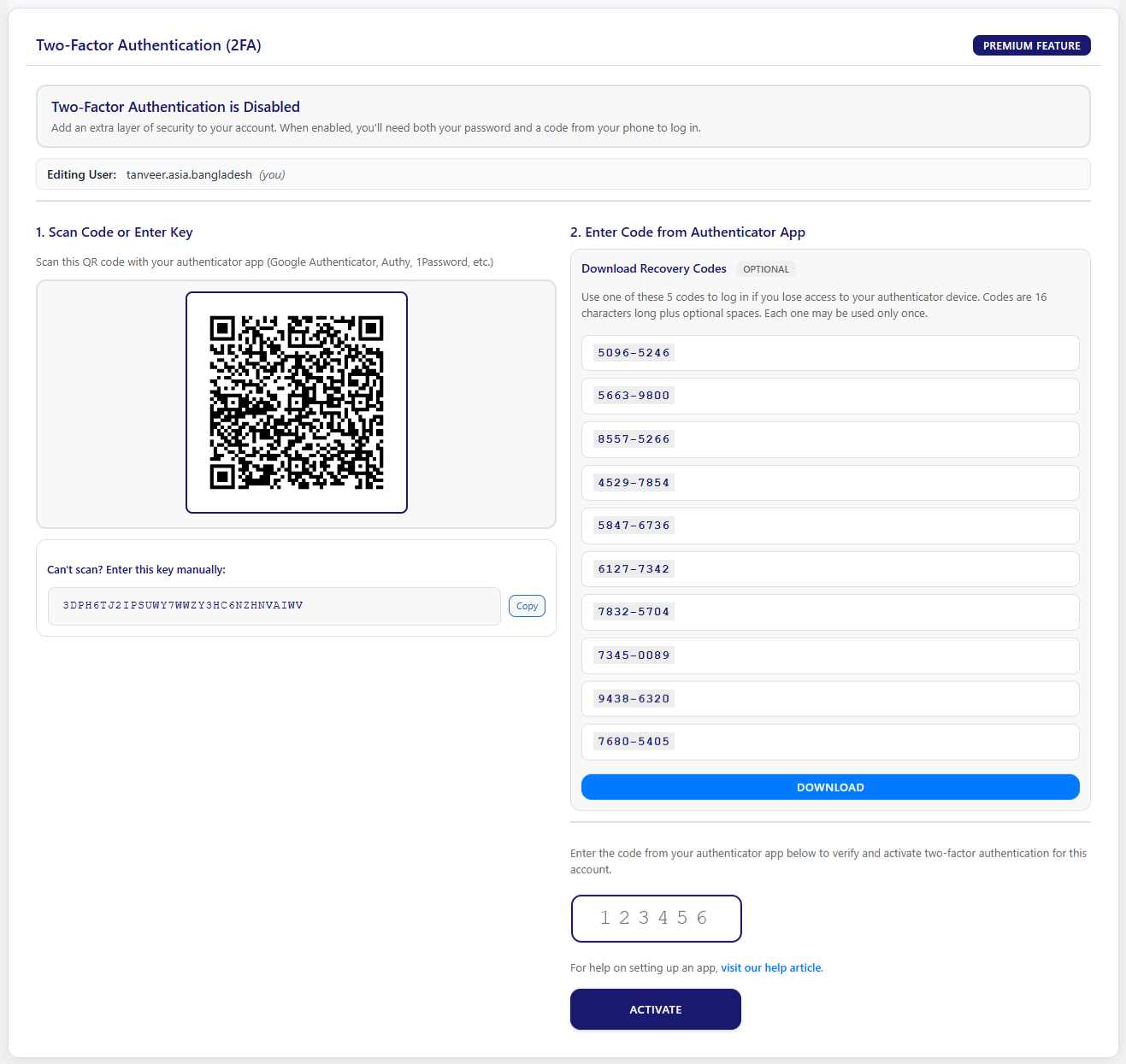Click the PREMIUM FEATURE badge
Screen dimensions: 1126x1064
coord(1031,45)
